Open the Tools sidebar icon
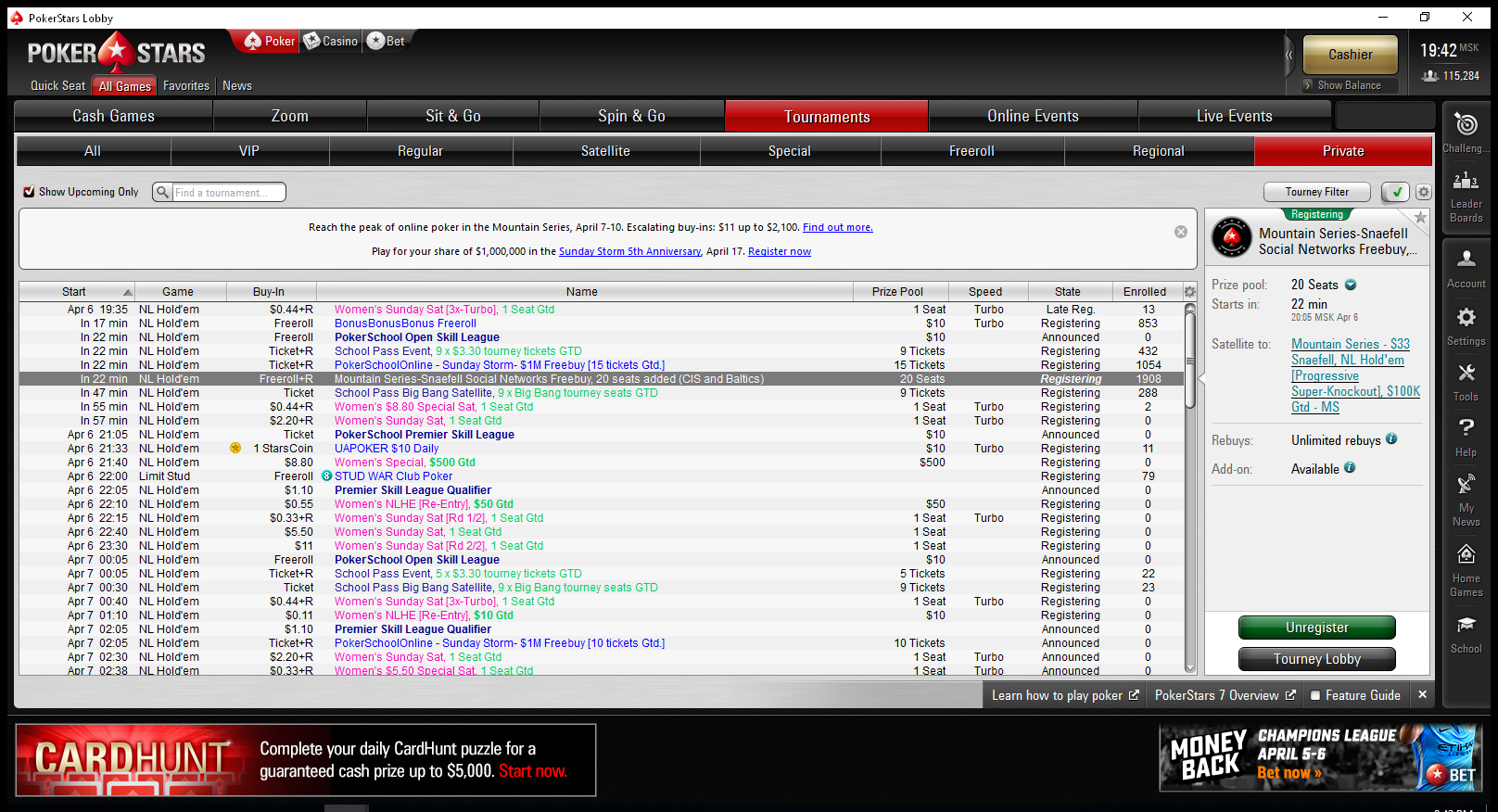 pos(1466,382)
